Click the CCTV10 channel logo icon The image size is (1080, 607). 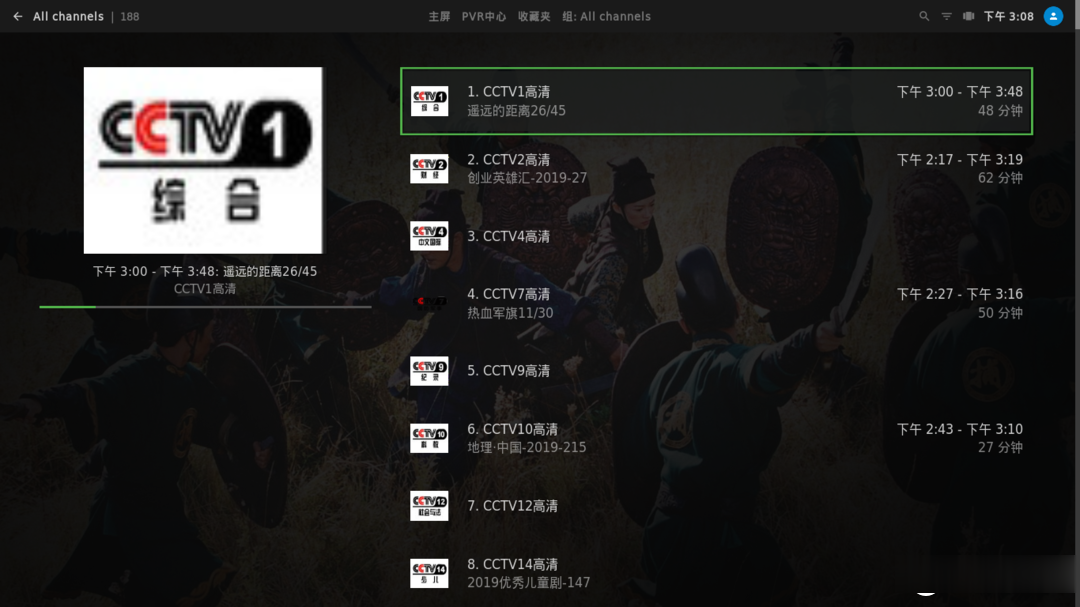point(429,438)
